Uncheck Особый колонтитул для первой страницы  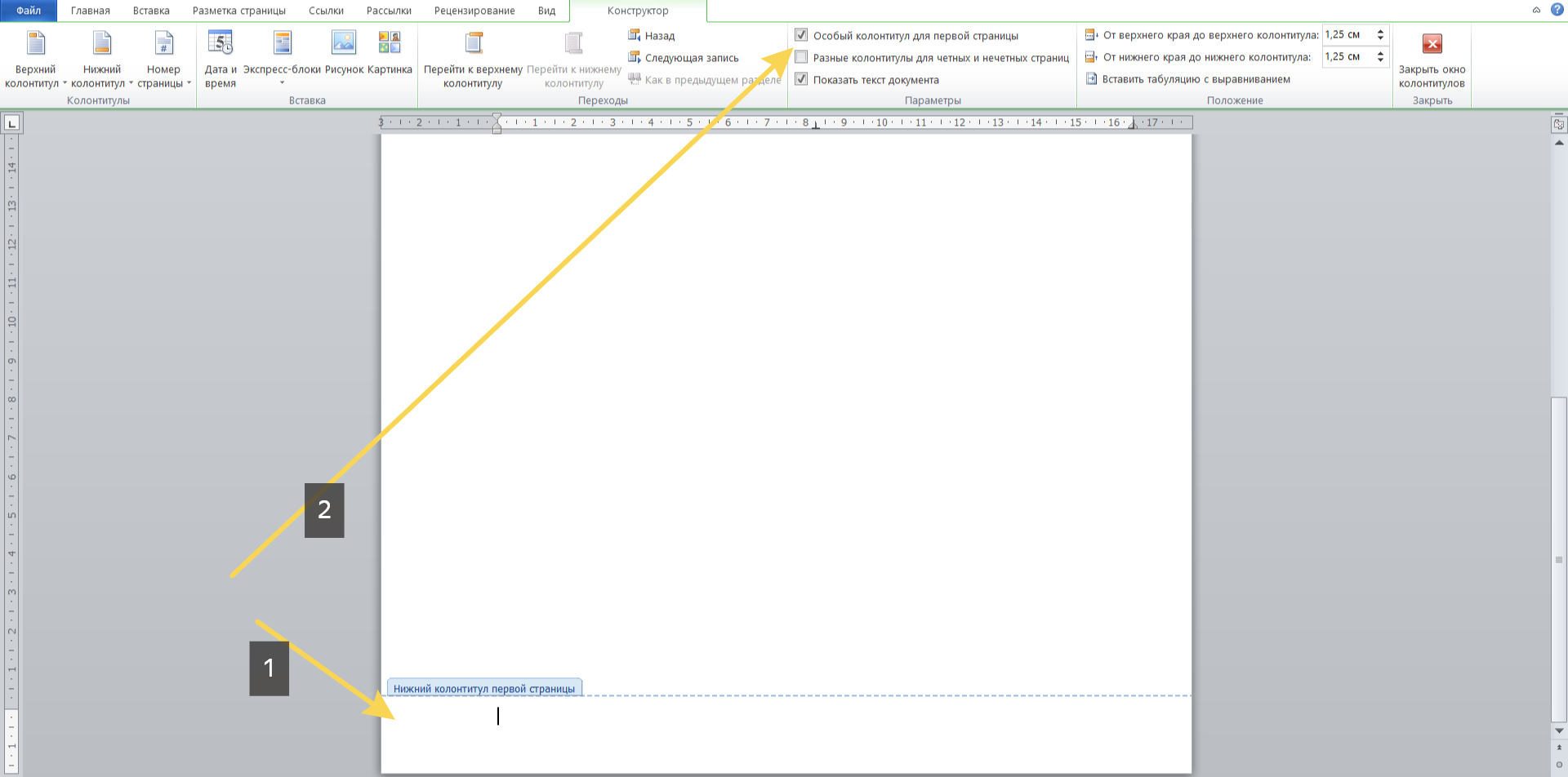tap(801, 35)
